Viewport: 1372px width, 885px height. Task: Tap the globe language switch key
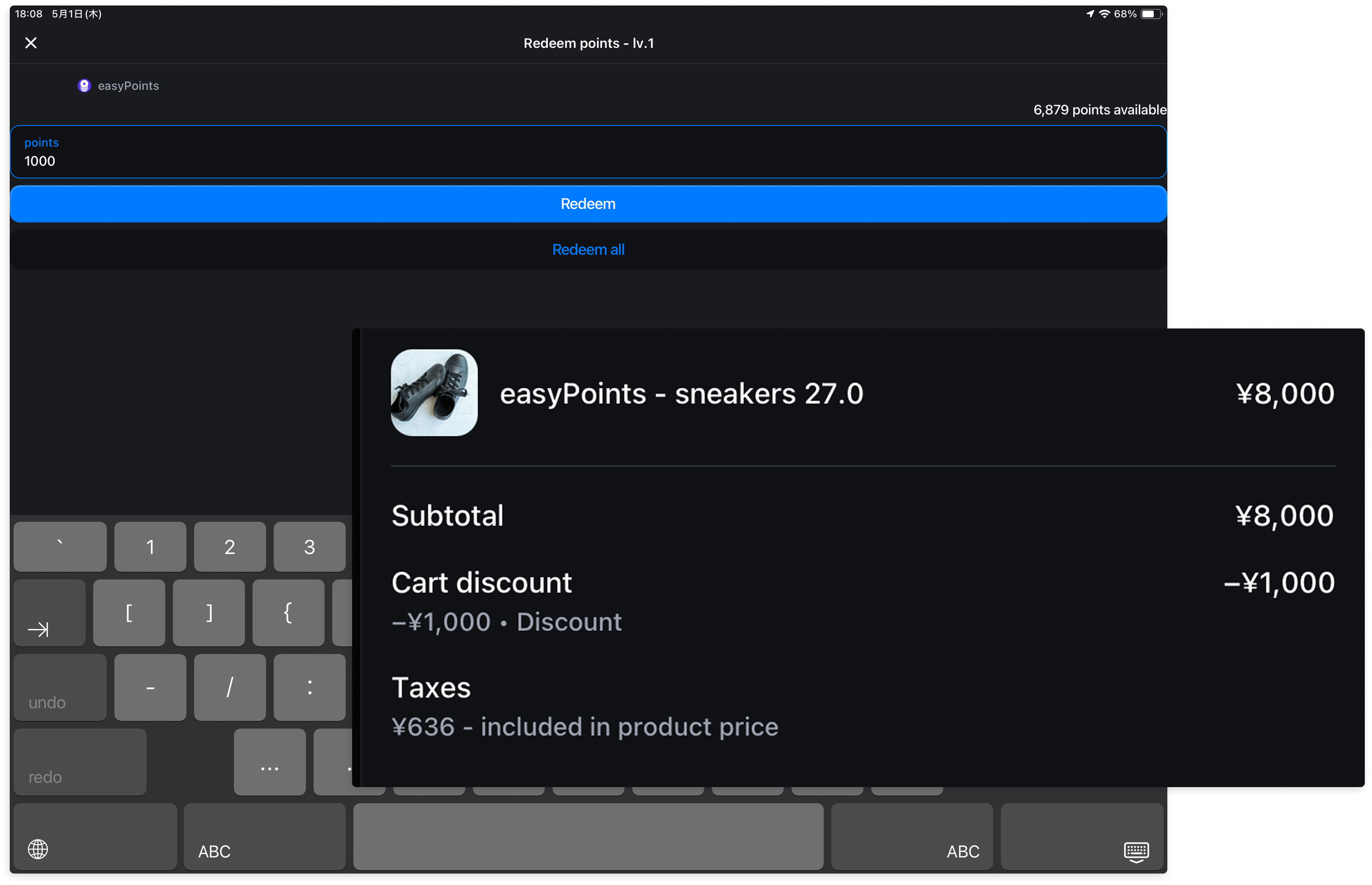coord(95,837)
